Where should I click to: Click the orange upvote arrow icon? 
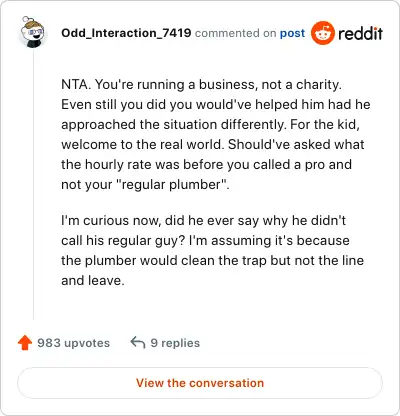(x=25, y=343)
